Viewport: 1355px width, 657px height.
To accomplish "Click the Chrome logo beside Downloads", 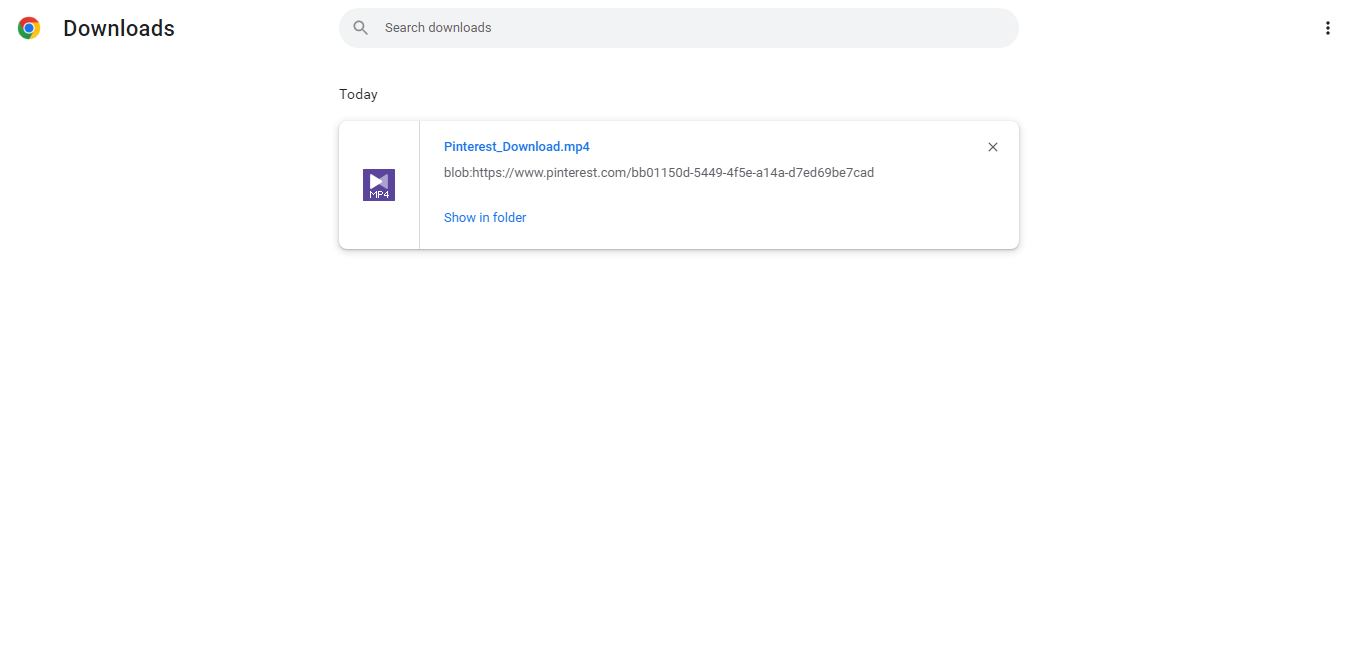I will coord(29,28).
